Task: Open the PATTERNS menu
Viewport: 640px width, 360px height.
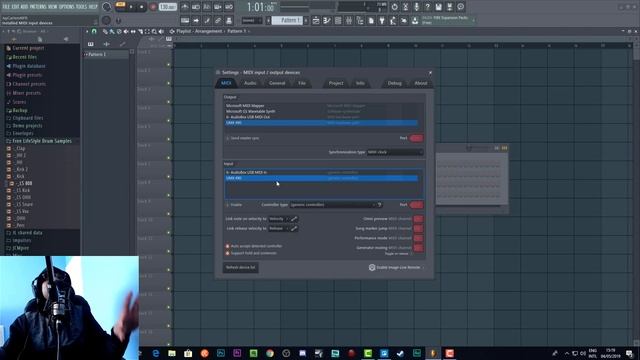Action: (x=39, y=7)
